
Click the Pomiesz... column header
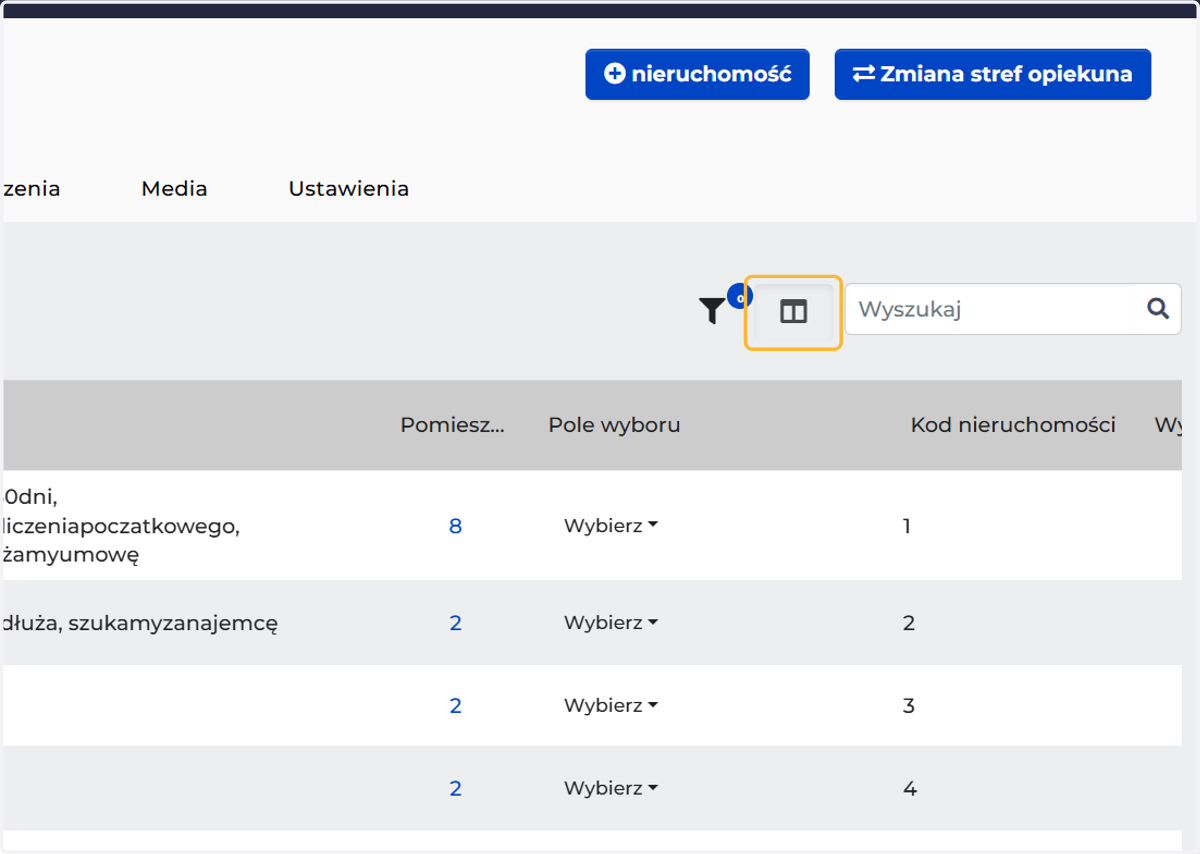point(453,425)
